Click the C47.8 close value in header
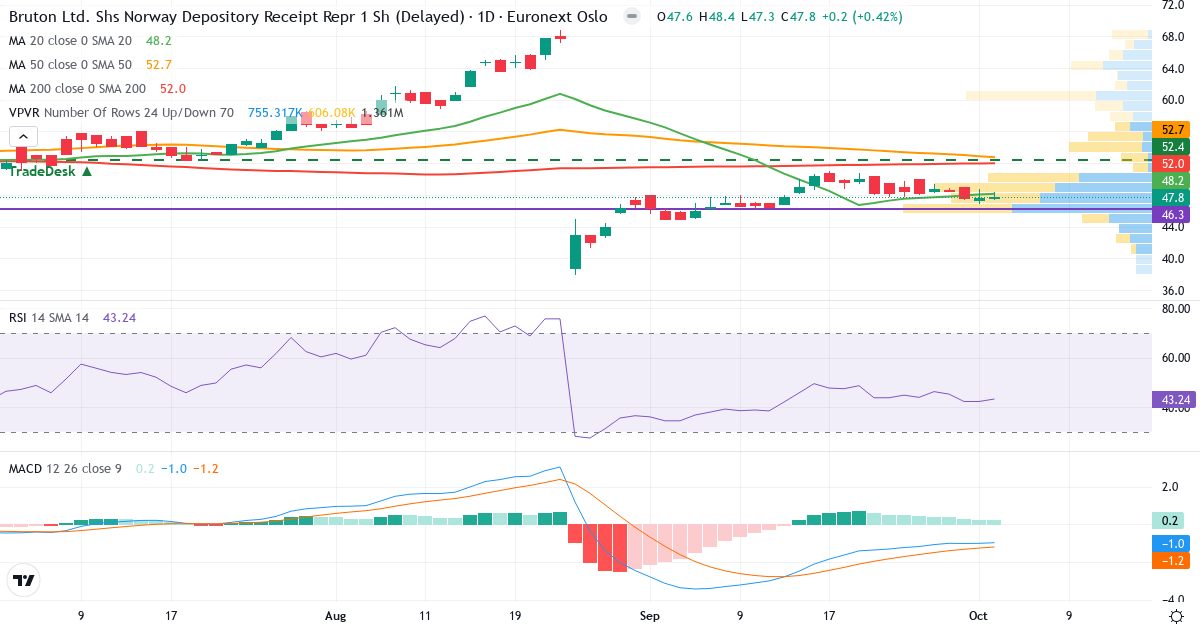 point(798,17)
